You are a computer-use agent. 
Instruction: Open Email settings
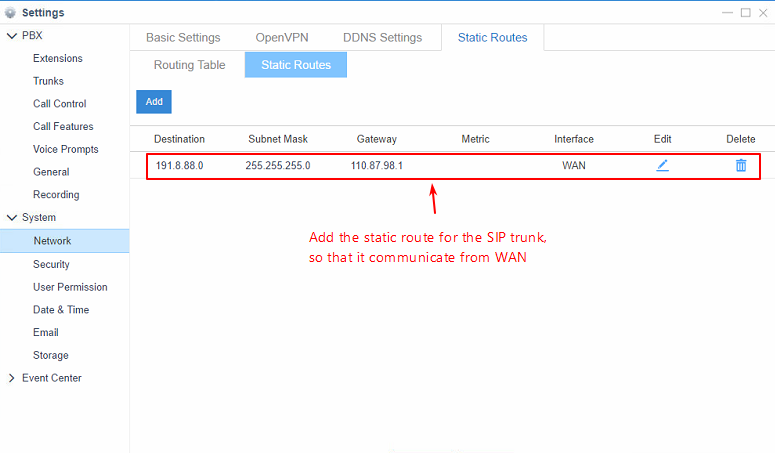pyautogui.click(x=45, y=332)
